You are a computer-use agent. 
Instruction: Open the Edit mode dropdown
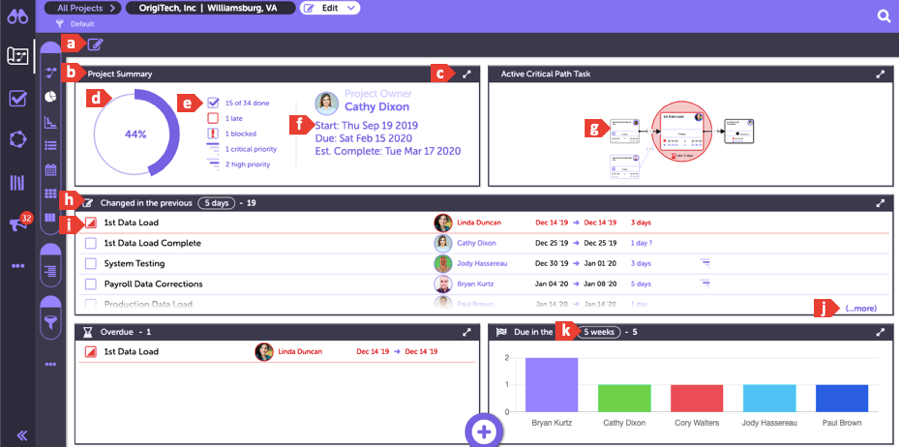coord(330,8)
